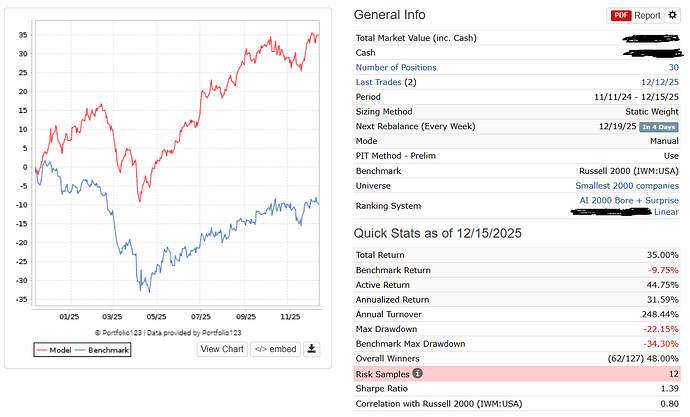Click the download chart icon
The height and width of the screenshot is (417, 690).
pos(311,349)
